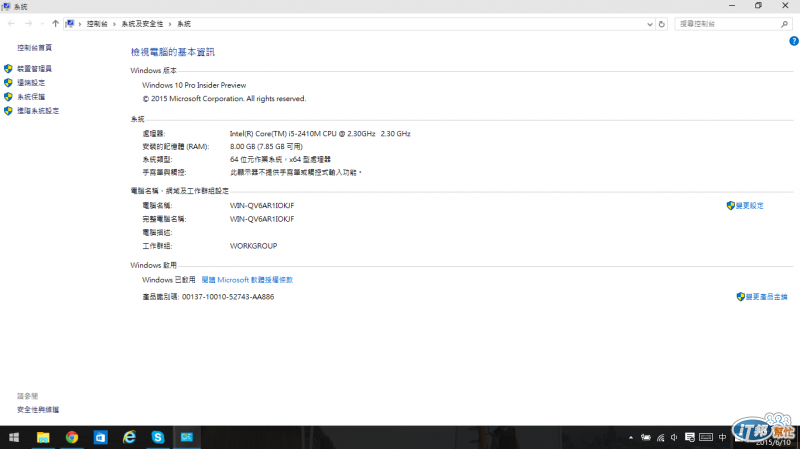This screenshot has height=449, width=800.
Task: Launch File Explorer from the taskbar
Action: pyautogui.click(x=43, y=437)
